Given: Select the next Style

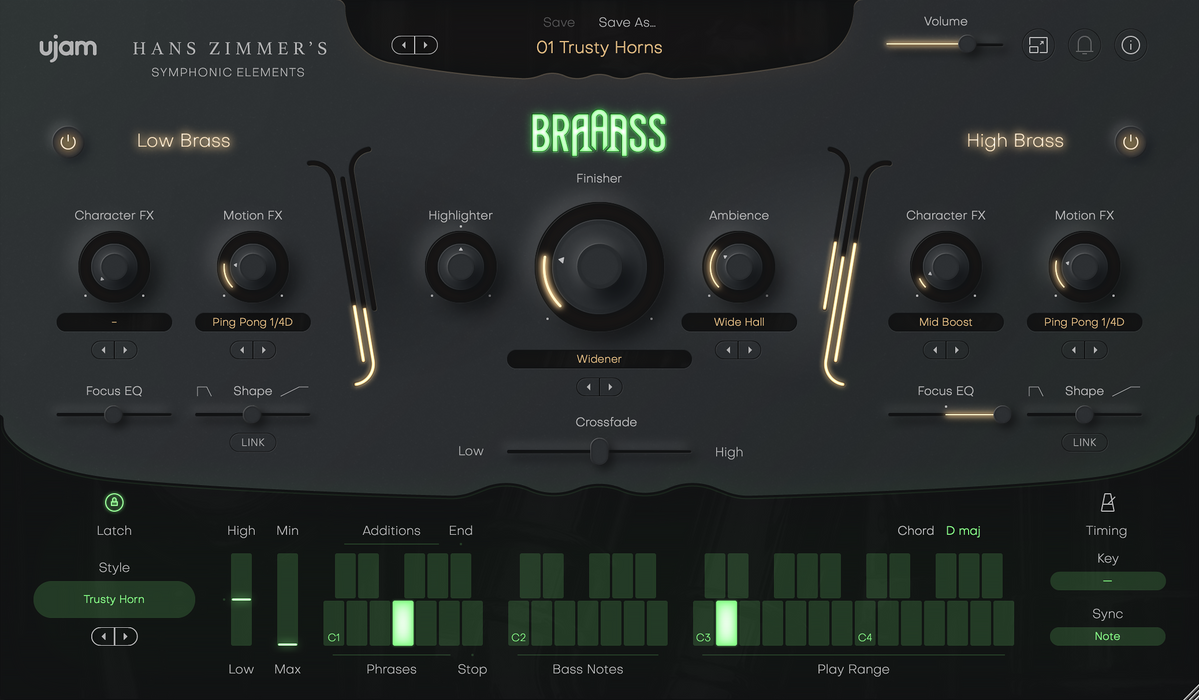Looking at the screenshot, I should pos(125,637).
